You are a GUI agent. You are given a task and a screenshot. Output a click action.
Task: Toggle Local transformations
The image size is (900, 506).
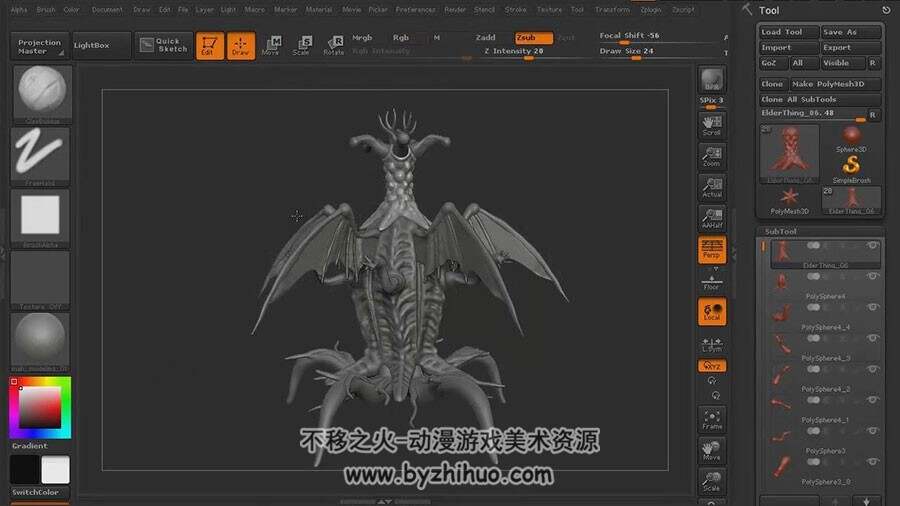pyautogui.click(x=712, y=312)
